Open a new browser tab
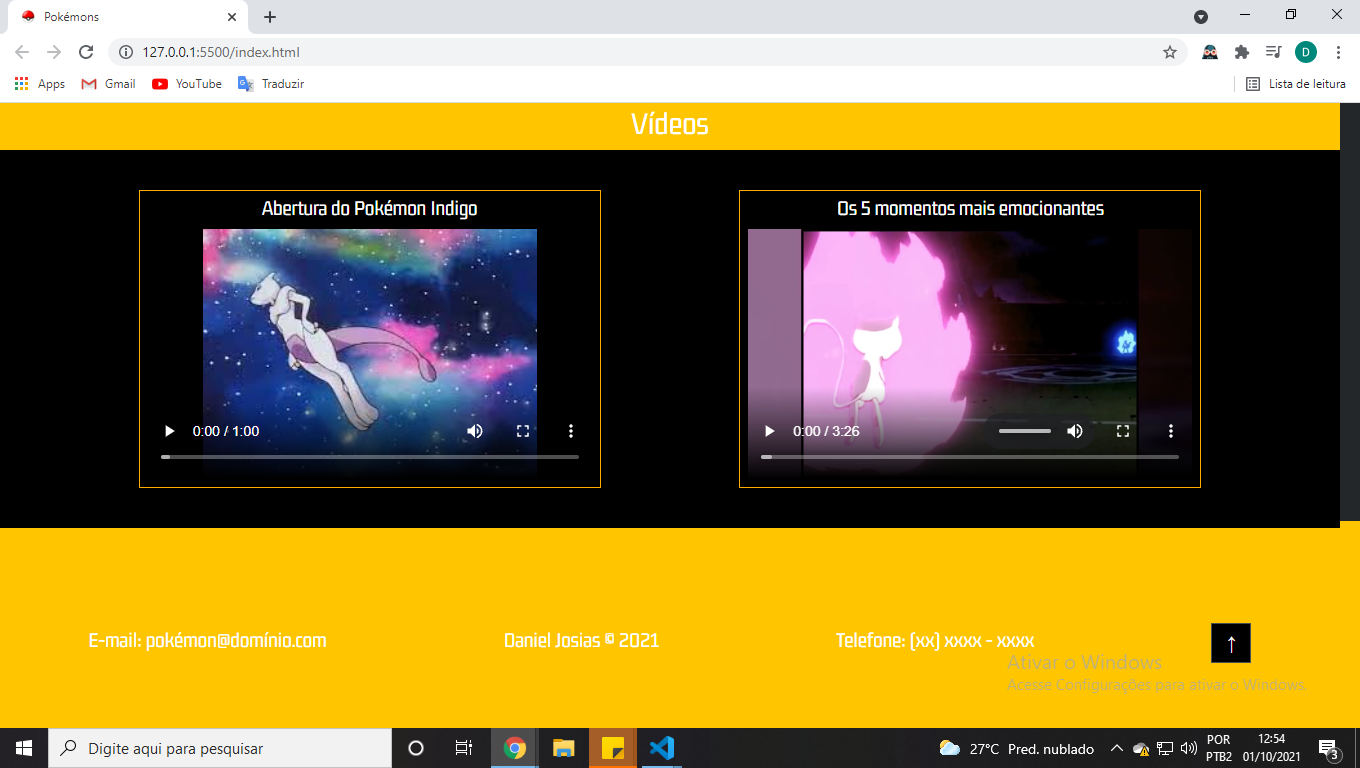The image size is (1360, 768). pos(270,17)
